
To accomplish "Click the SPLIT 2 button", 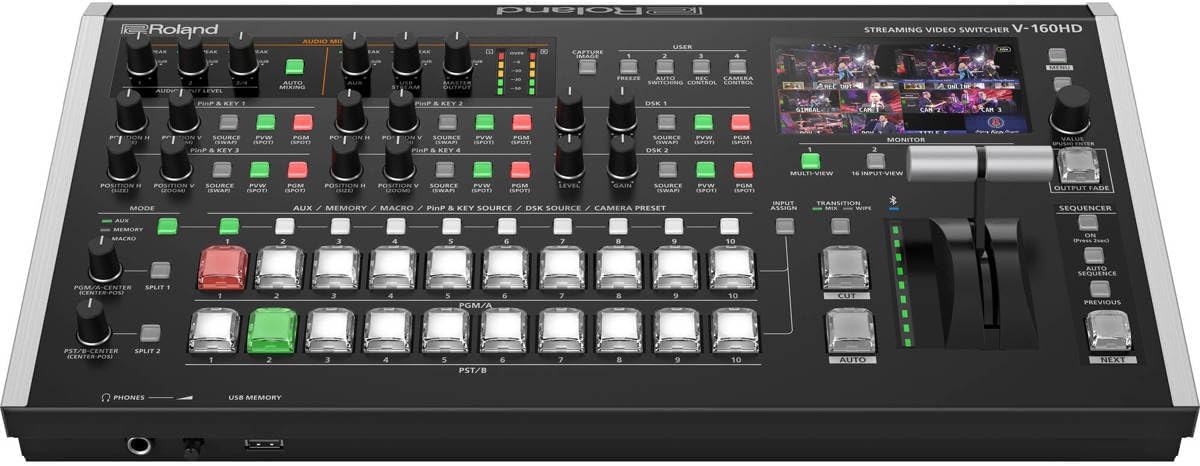I will coord(150,334).
